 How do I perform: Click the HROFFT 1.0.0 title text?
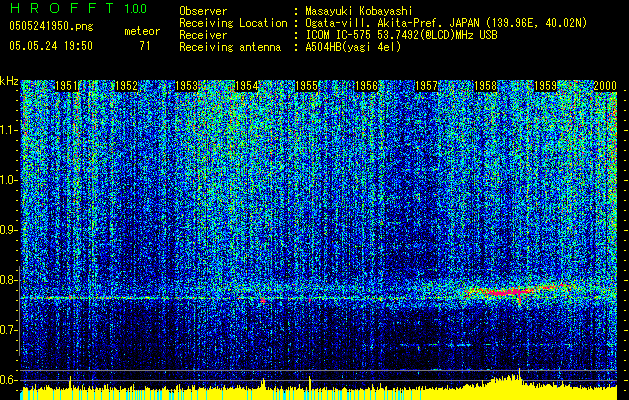point(78,8)
